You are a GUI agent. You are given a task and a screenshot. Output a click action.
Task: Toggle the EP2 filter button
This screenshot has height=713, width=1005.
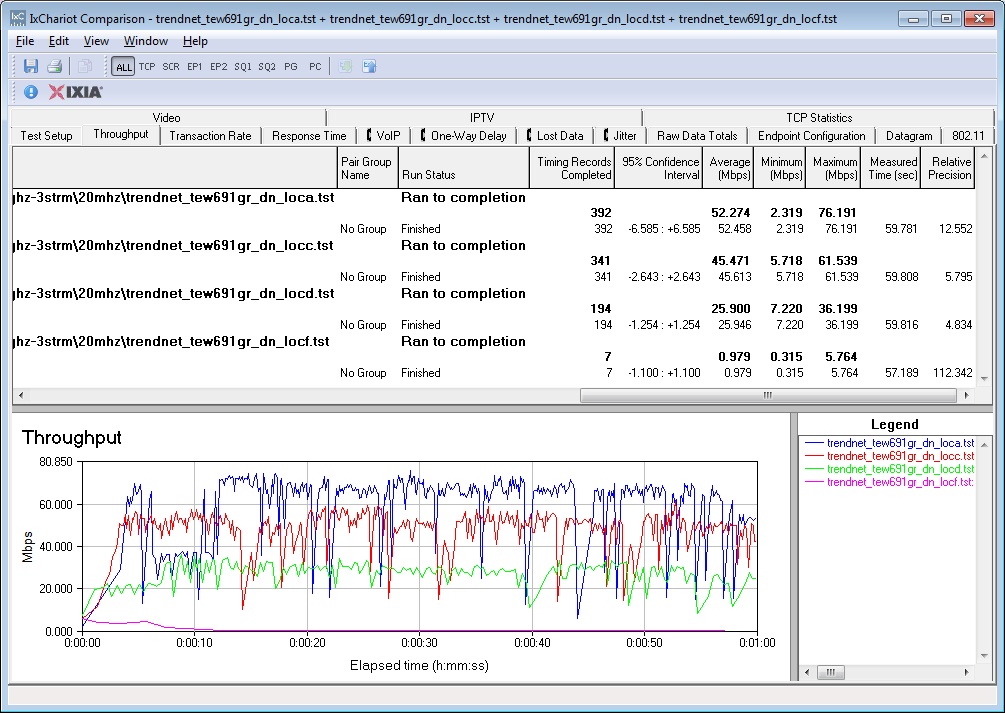(219, 67)
